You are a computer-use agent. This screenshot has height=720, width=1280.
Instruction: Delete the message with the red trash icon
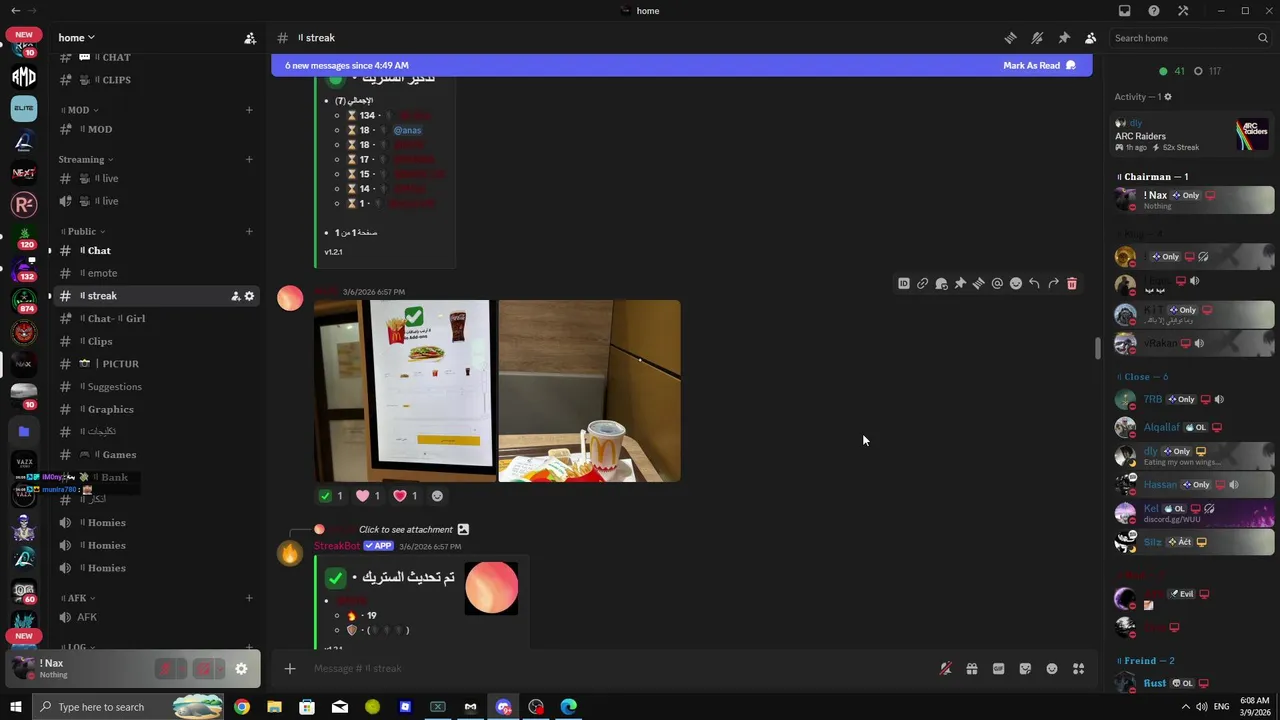[1072, 284]
